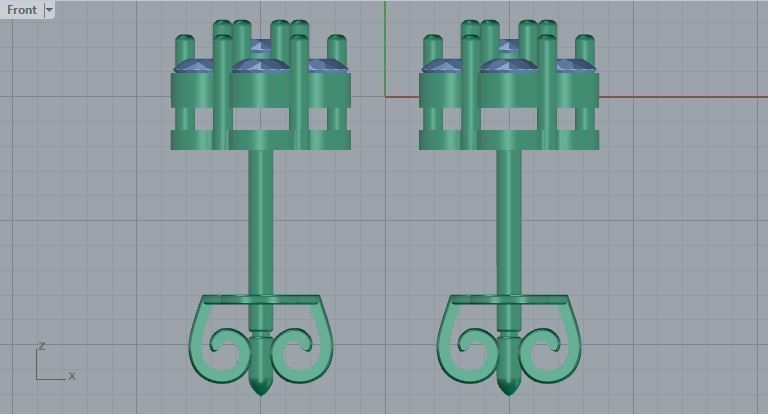This screenshot has height=414, width=768.
Task: Click the Front viewport label
Action: point(22,10)
